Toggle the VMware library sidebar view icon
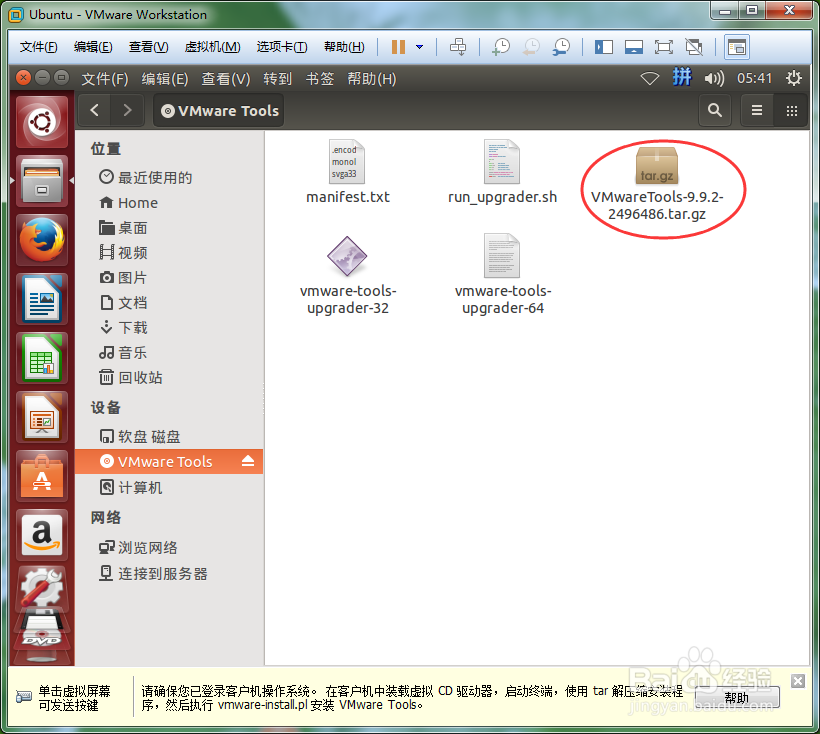 click(603, 48)
